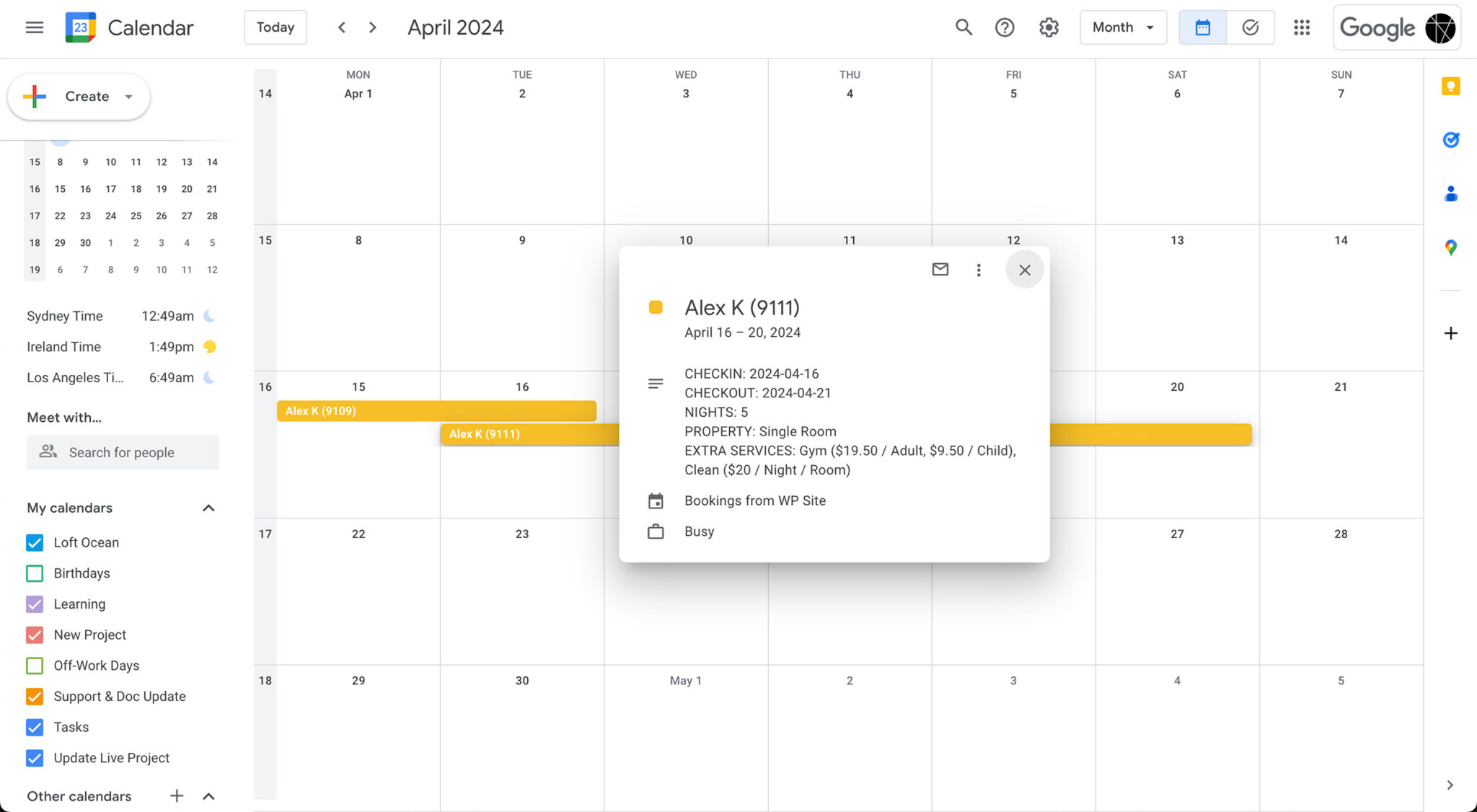This screenshot has height=812, width=1477.
Task: Select April 23 in mini calendar
Action: (85, 216)
